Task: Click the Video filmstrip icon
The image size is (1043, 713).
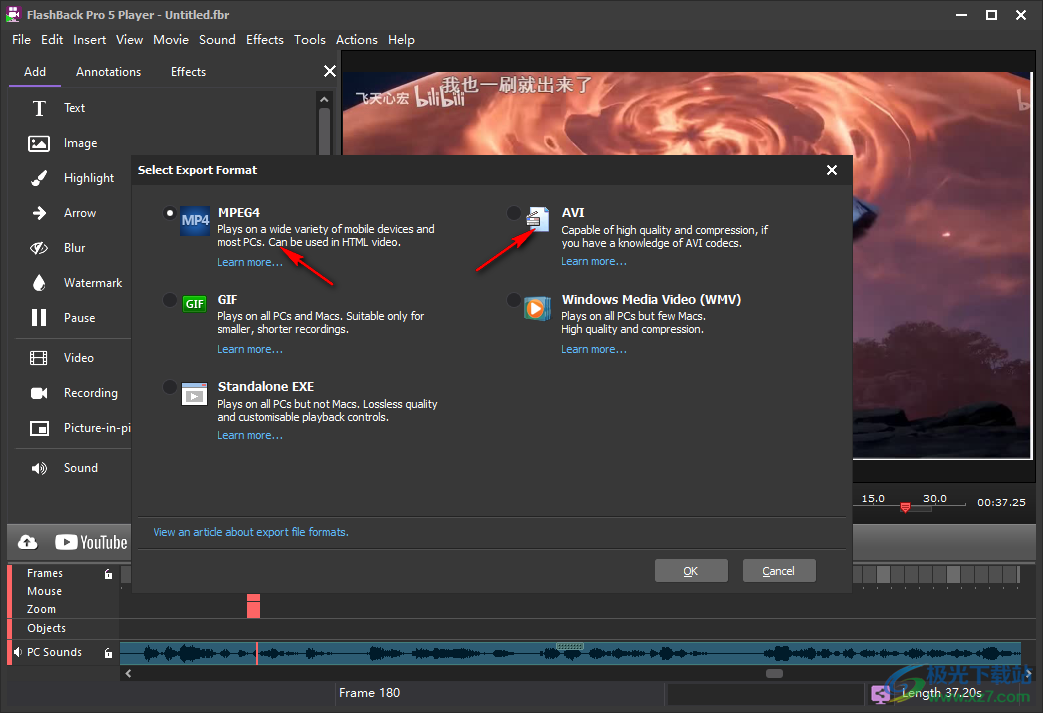Action: point(39,358)
